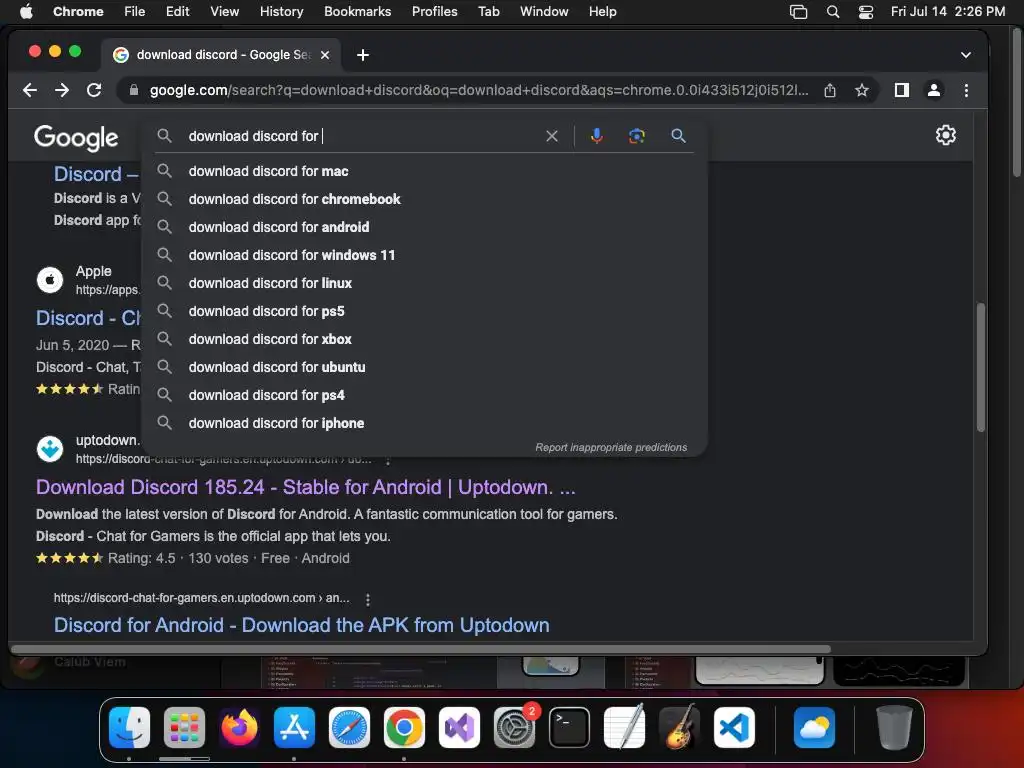This screenshot has height=768, width=1024.
Task: Open Control Center in menu bar
Action: pos(866,12)
